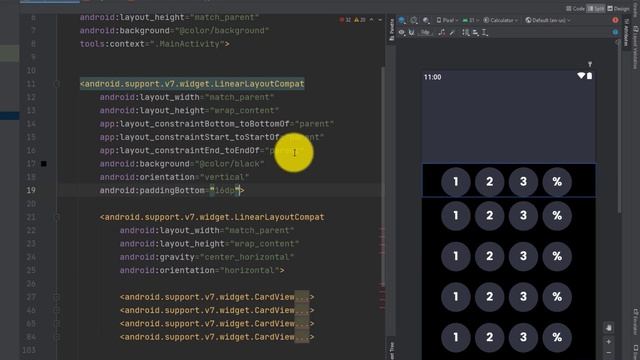Collapse the LinearLayoutCompat tag at line 21
This screenshot has width=640, height=360.
coord(57,217)
